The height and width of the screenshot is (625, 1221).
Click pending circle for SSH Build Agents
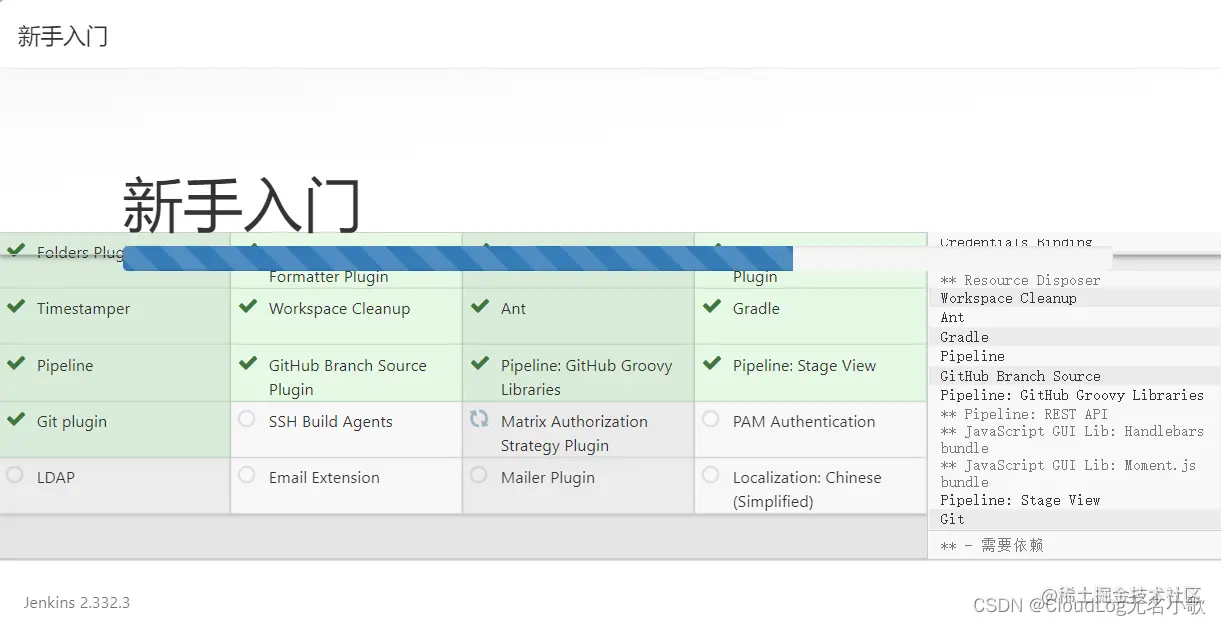tap(247, 419)
